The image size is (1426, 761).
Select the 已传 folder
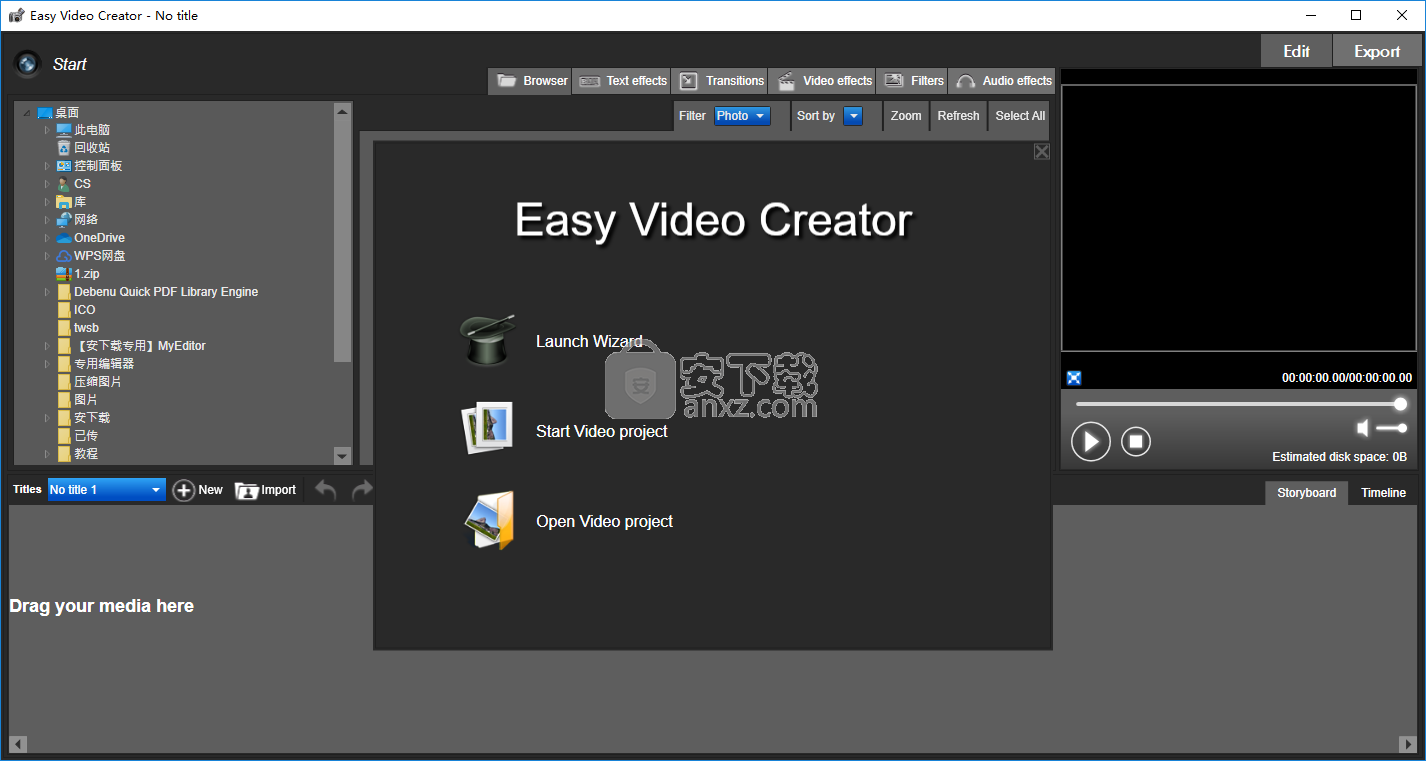[77, 436]
